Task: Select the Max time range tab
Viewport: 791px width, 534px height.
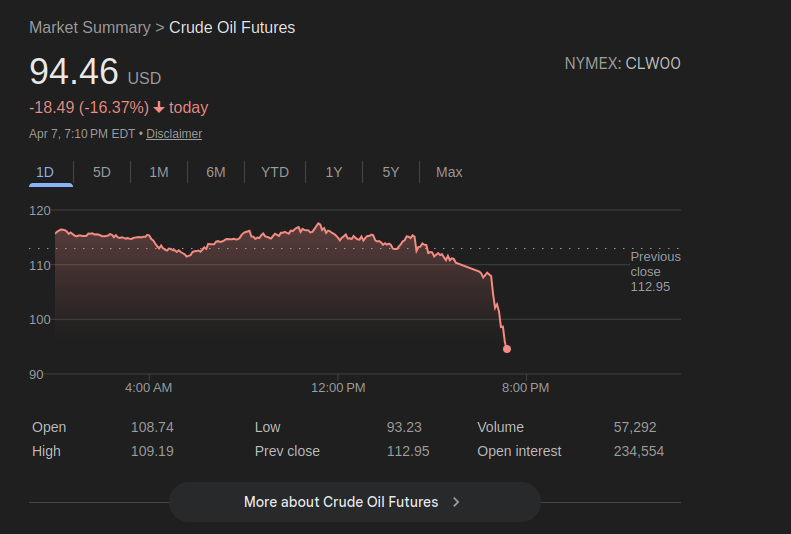Action: [x=449, y=172]
